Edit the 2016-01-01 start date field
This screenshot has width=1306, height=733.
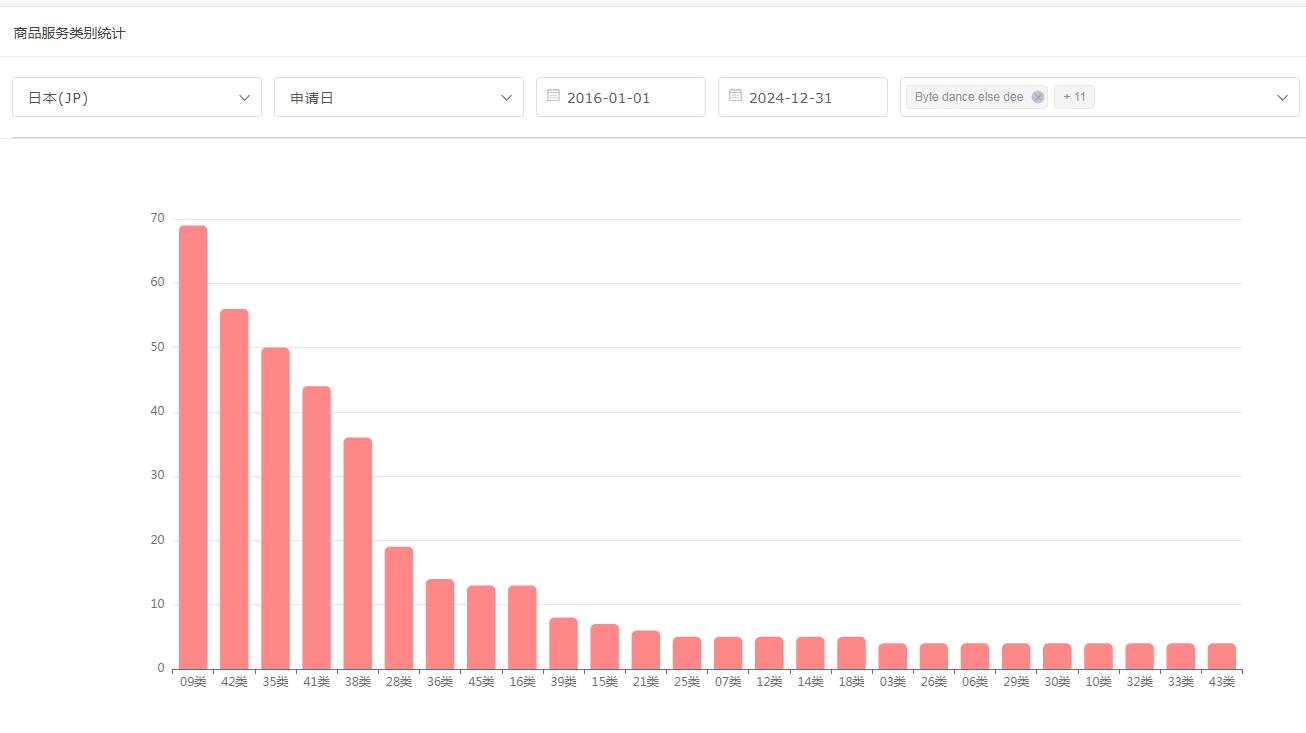click(630, 98)
